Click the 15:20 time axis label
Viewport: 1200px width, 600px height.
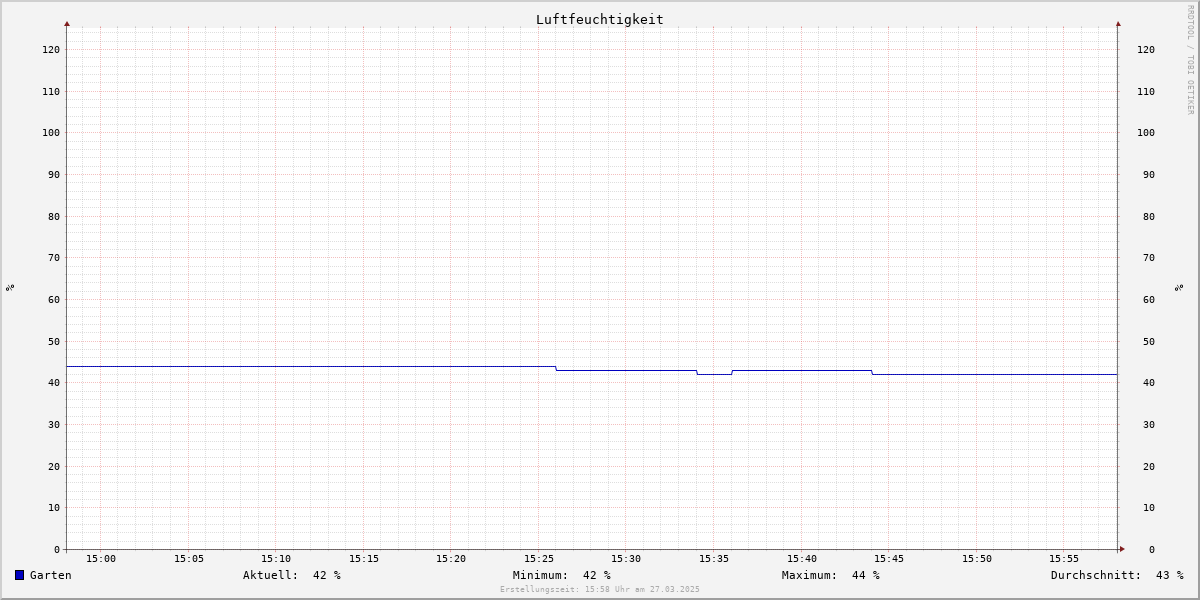[x=451, y=558]
